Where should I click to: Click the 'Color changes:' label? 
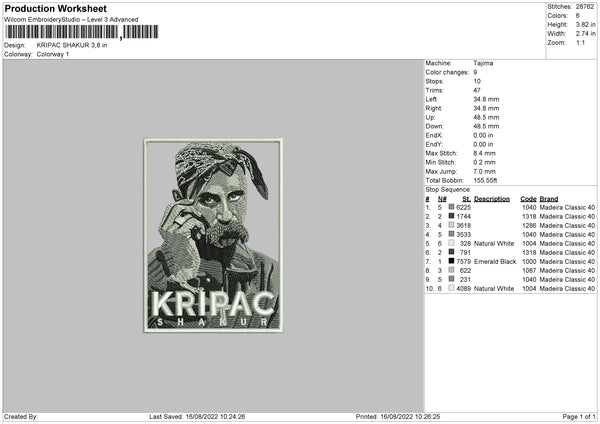[447, 72]
